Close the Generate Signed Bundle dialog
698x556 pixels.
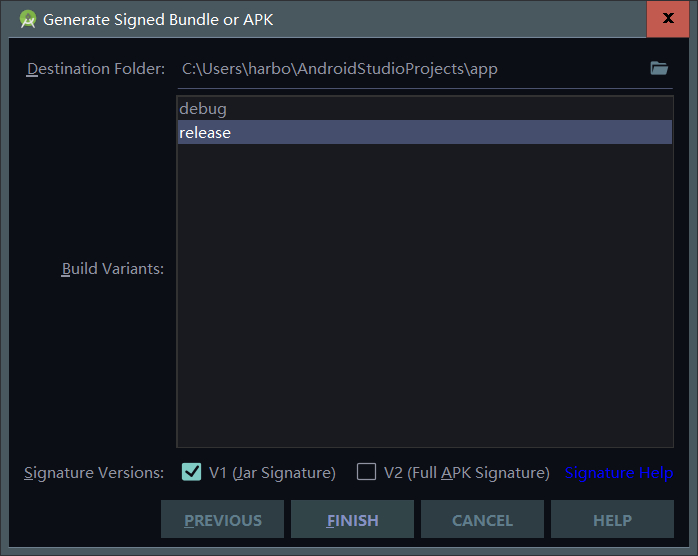[x=668, y=19]
